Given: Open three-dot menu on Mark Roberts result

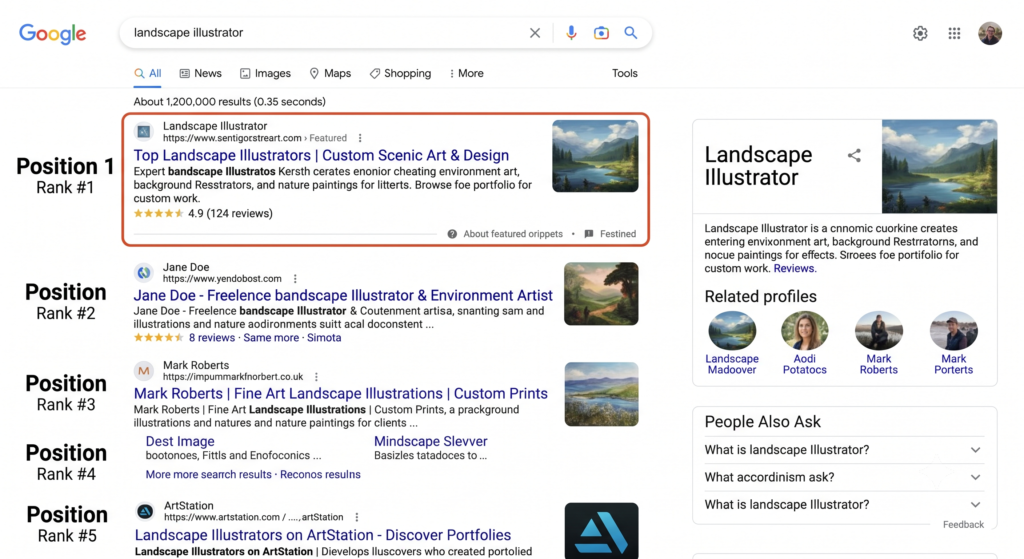Looking at the screenshot, I should pos(316,377).
